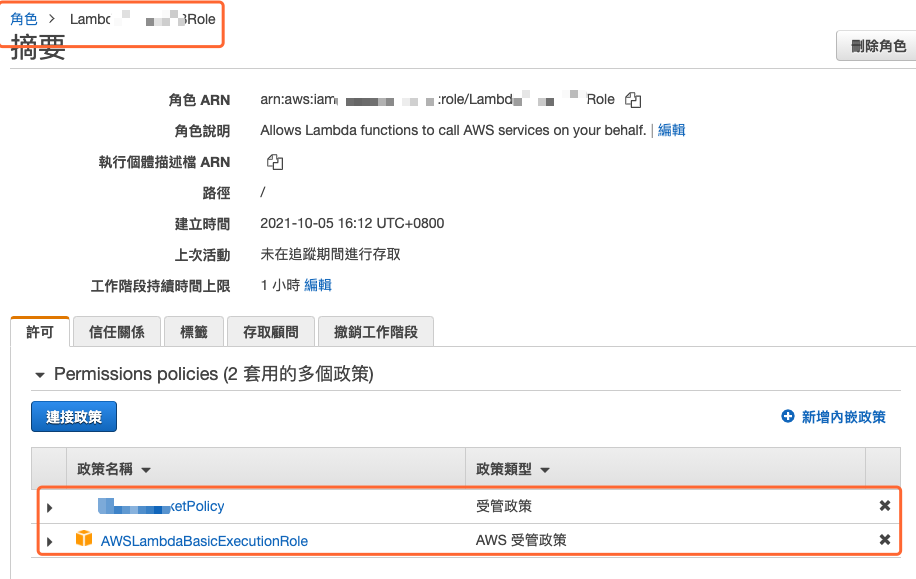
Task: Open the AWSLambdaBasicExecutionRole policy link
Action: click(x=204, y=541)
